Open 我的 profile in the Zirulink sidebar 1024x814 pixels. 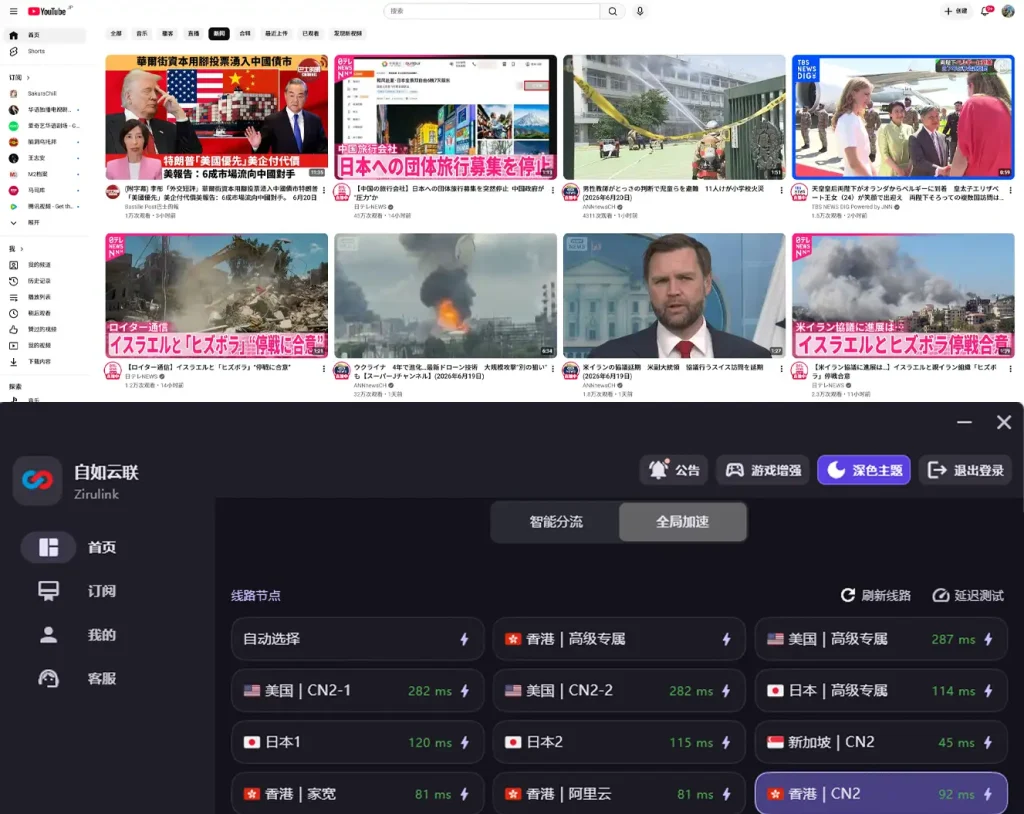pyautogui.click(x=78, y=634)
